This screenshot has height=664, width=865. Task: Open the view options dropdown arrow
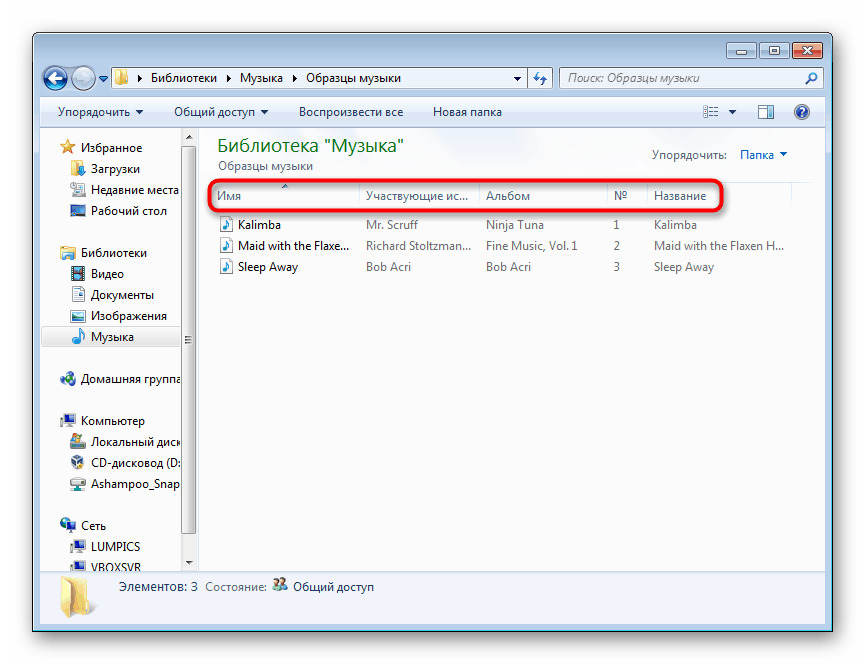(x=733, y=112)
